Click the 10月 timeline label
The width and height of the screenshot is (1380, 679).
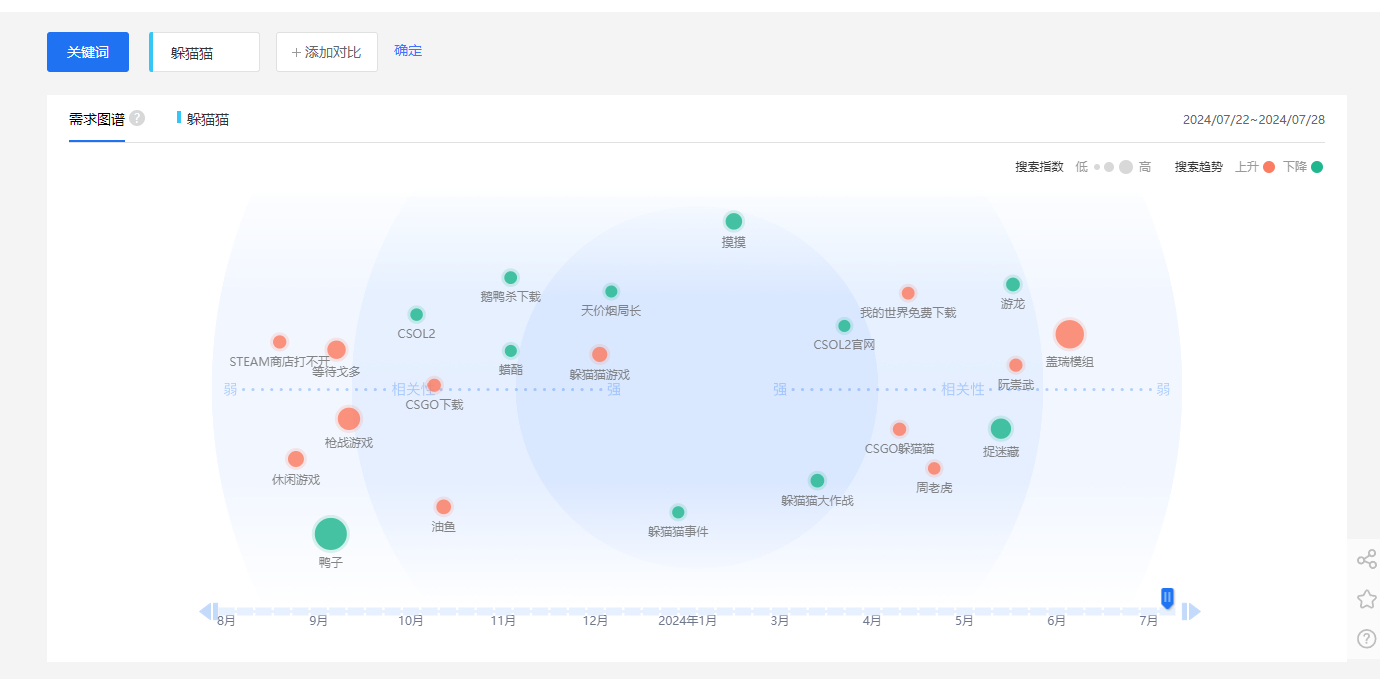click(x=411, y=621)
